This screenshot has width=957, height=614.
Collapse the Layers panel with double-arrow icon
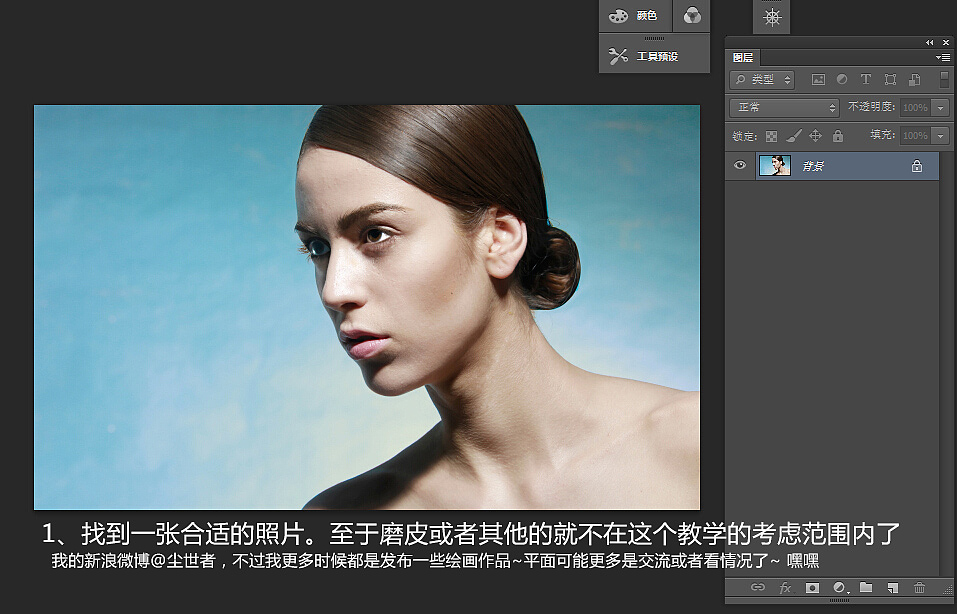[x=930, y=42]
